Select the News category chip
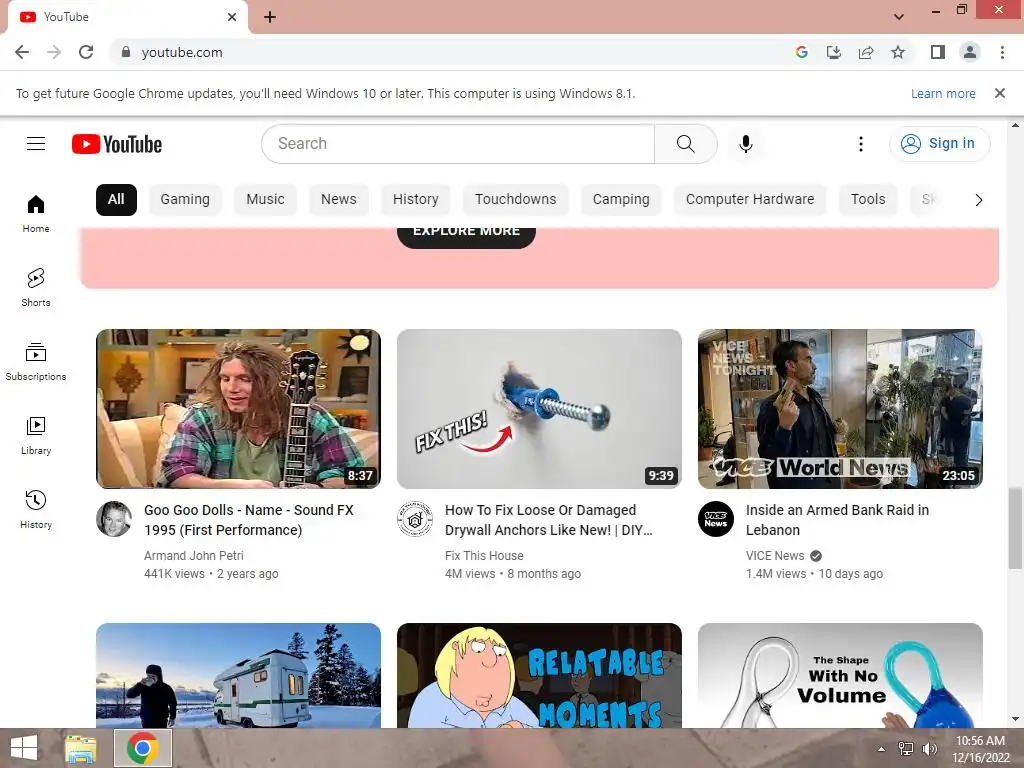Image resolution: width=1024 pixels, height=768 pixels. coord(338,199)
